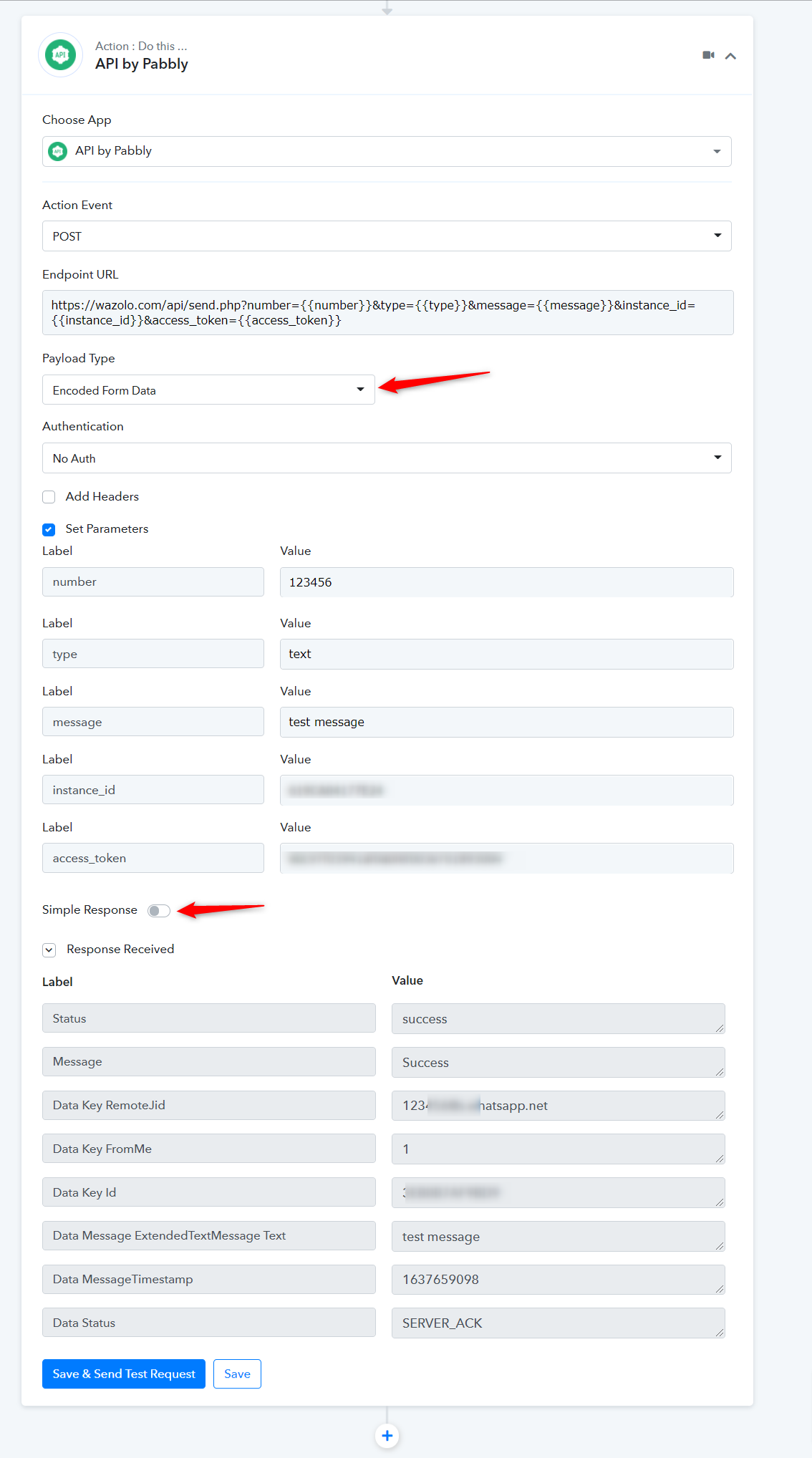Open the Authentication No Auth dropdown
Viewport: 812px width, 1458px height.
click(x=387, y=458)
